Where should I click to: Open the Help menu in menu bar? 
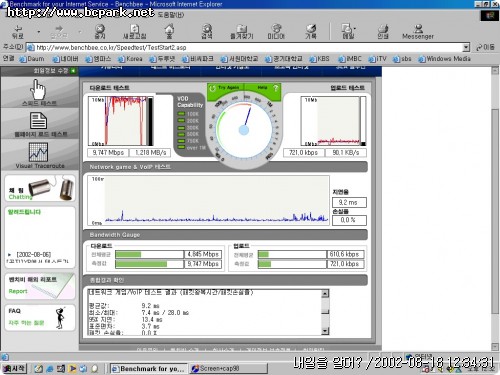click(x=171, y=15)
